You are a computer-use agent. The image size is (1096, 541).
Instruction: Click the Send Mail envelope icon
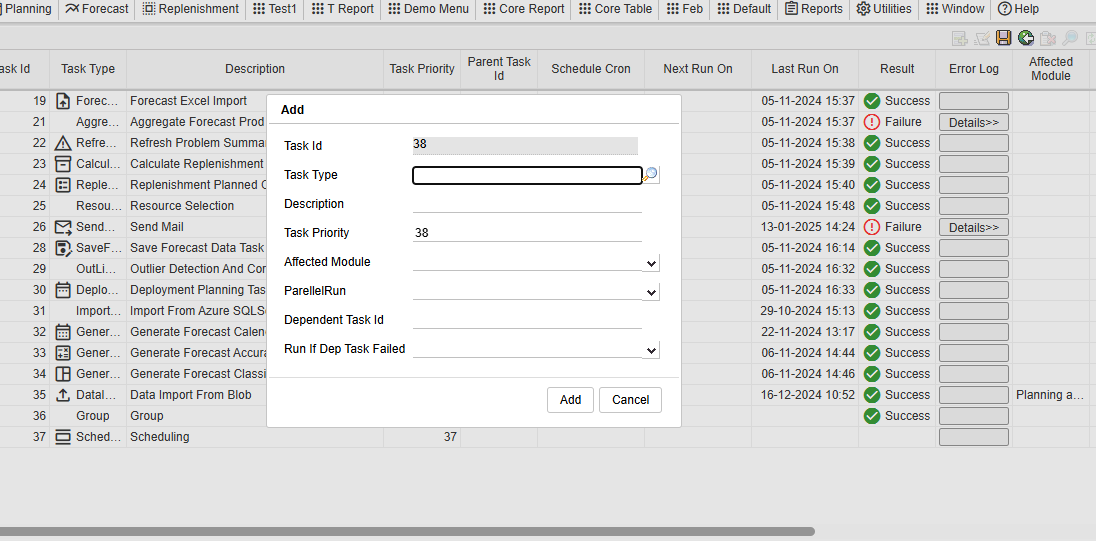pyautogui.click(x=64, y=227)
